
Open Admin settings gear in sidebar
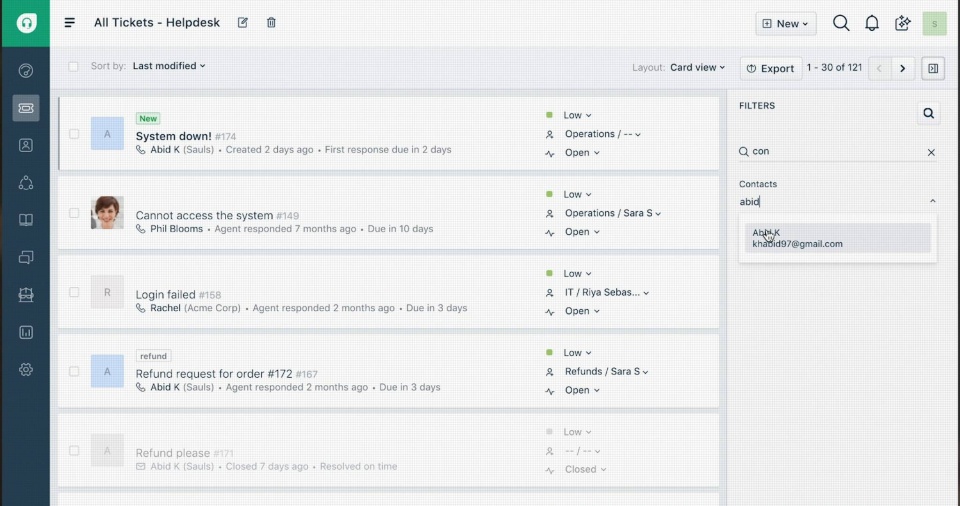[x=26, y=369]
